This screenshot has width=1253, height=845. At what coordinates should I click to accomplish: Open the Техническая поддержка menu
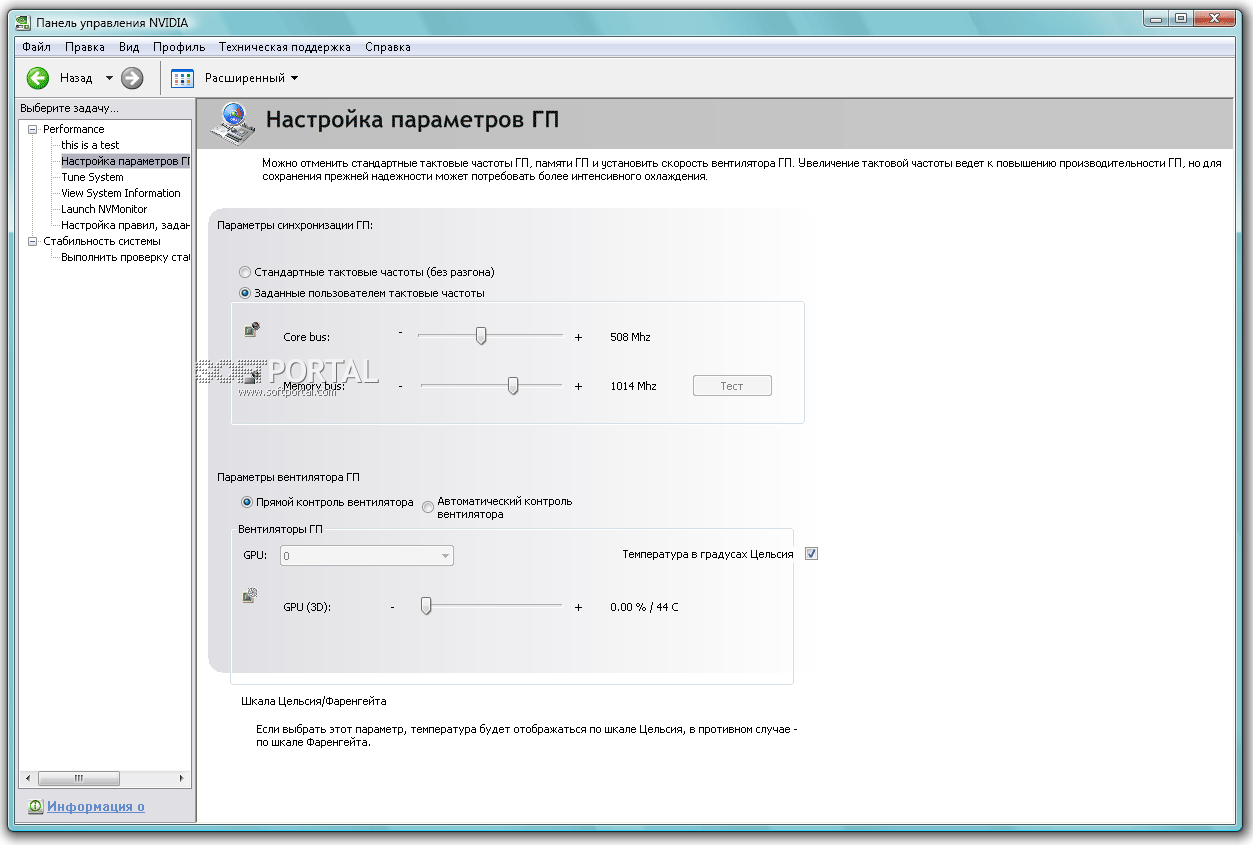pos(285,47)
